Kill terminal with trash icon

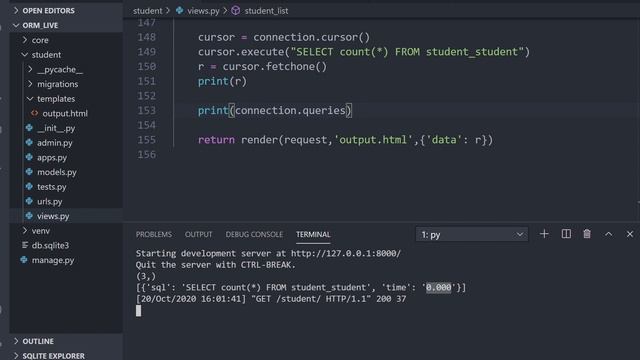pos(587,234)
